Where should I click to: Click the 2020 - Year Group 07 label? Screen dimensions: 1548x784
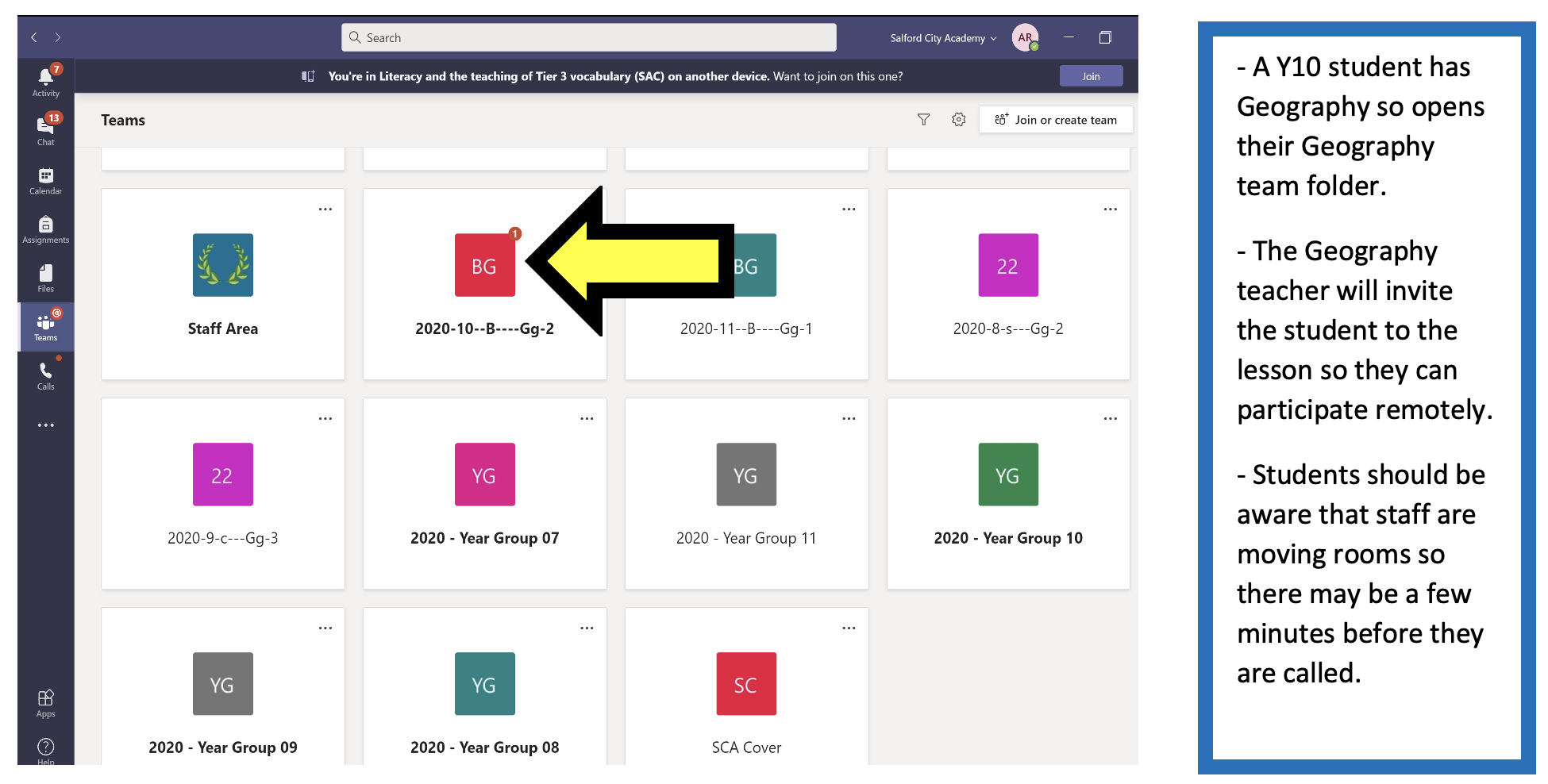pos(485,538)
